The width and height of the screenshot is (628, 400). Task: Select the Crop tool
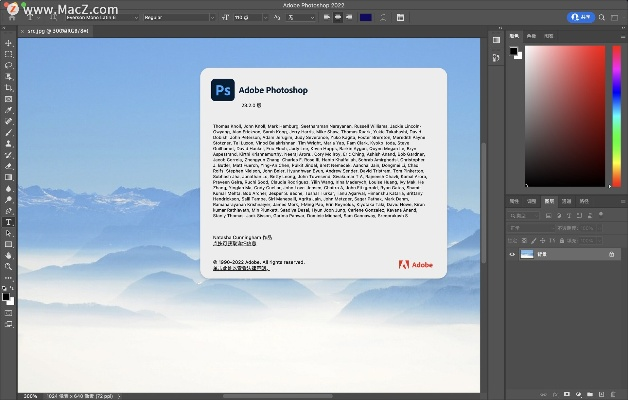(8, 88)
